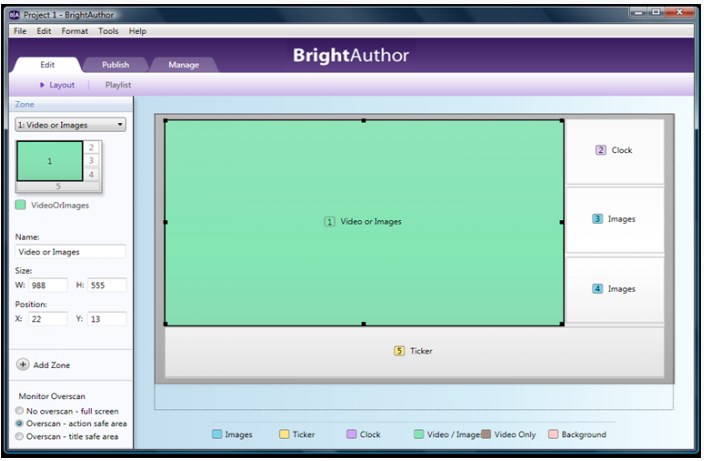The image size is (704, 461).
Task: Select the purple Edit tab
Action: point(47,65)
